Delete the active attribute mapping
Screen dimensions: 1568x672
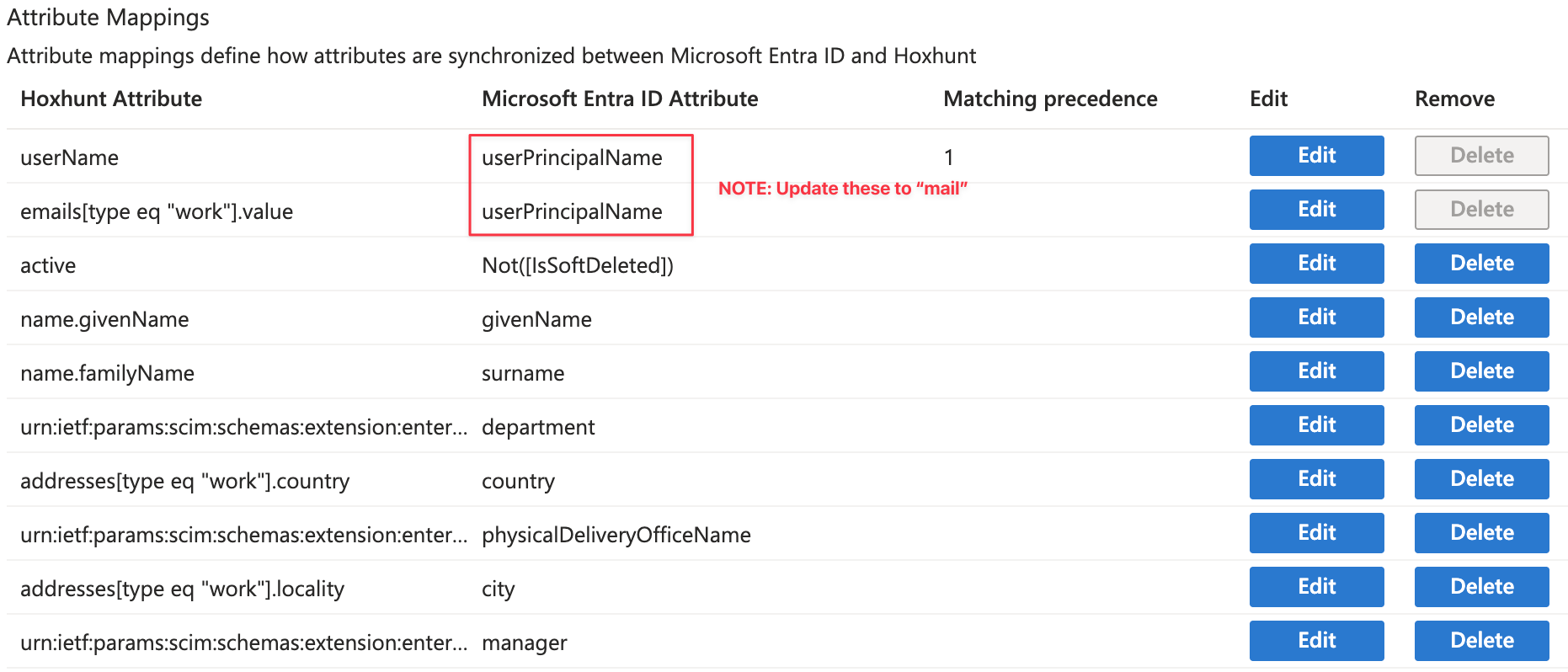[x=1481, y=264]
